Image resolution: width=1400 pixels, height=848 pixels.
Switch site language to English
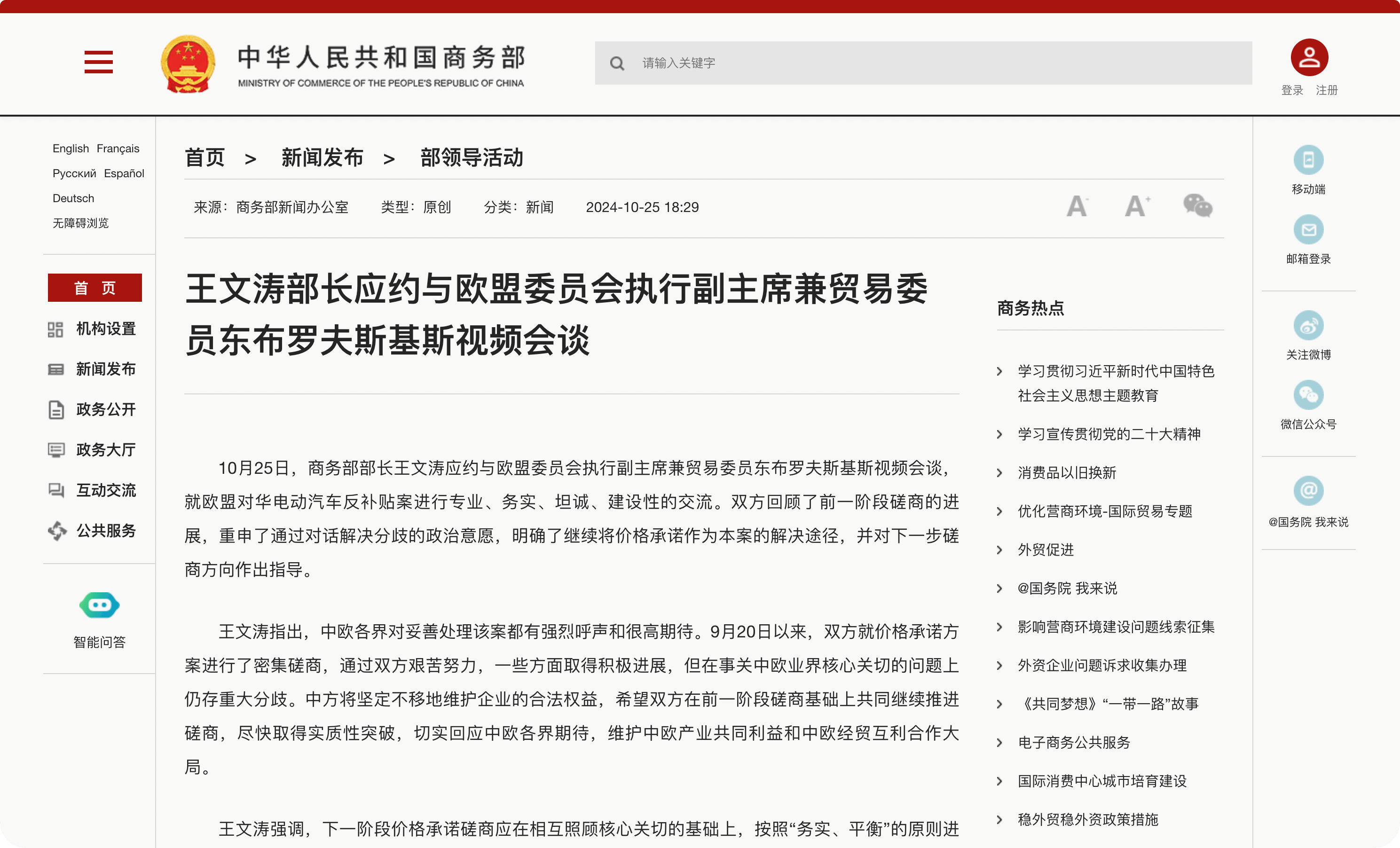pos(70,148)
